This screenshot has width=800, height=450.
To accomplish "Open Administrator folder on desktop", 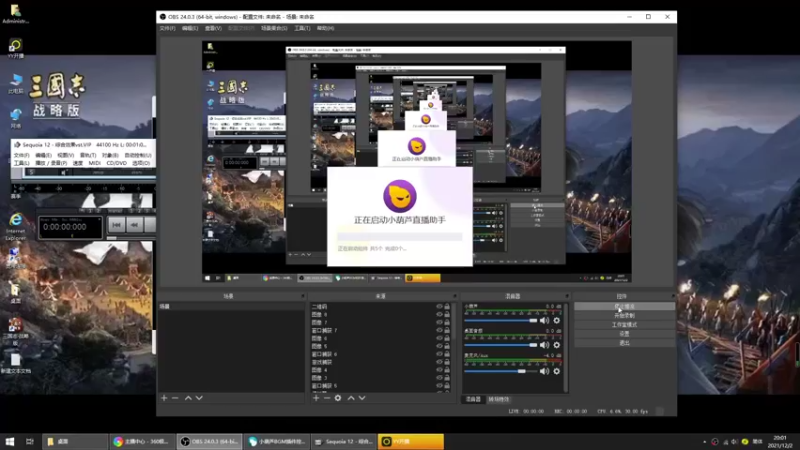I will 15,14.
